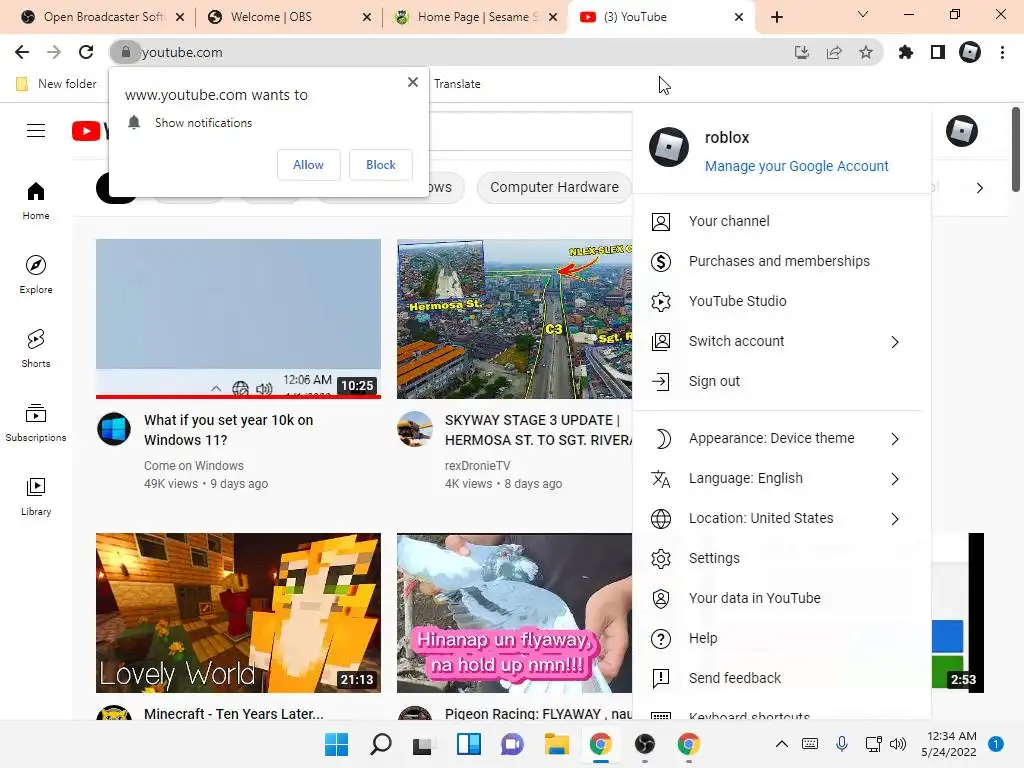
Task: Close the notification permission popup
Action: pos(413,82)
